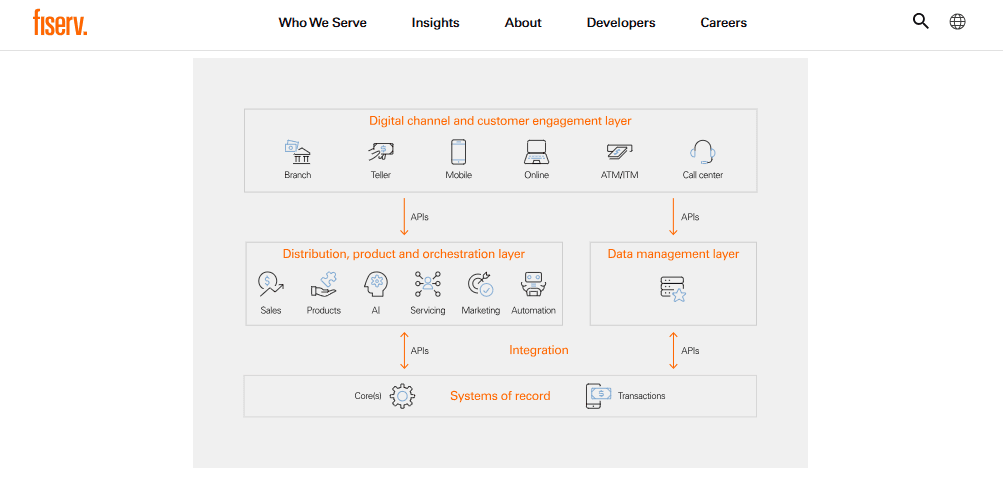The image size is (1003, 495).
Task: Click the 'Automation' label
Action: coord(533,310)
